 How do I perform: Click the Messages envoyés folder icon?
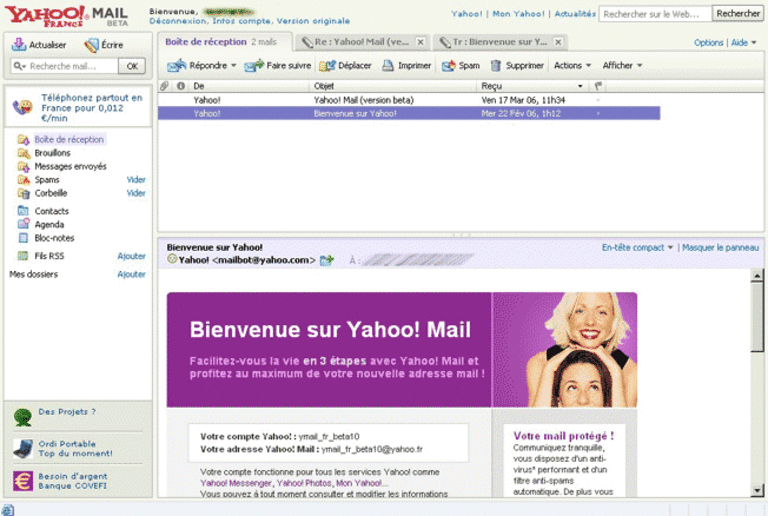tap(24, 166)
